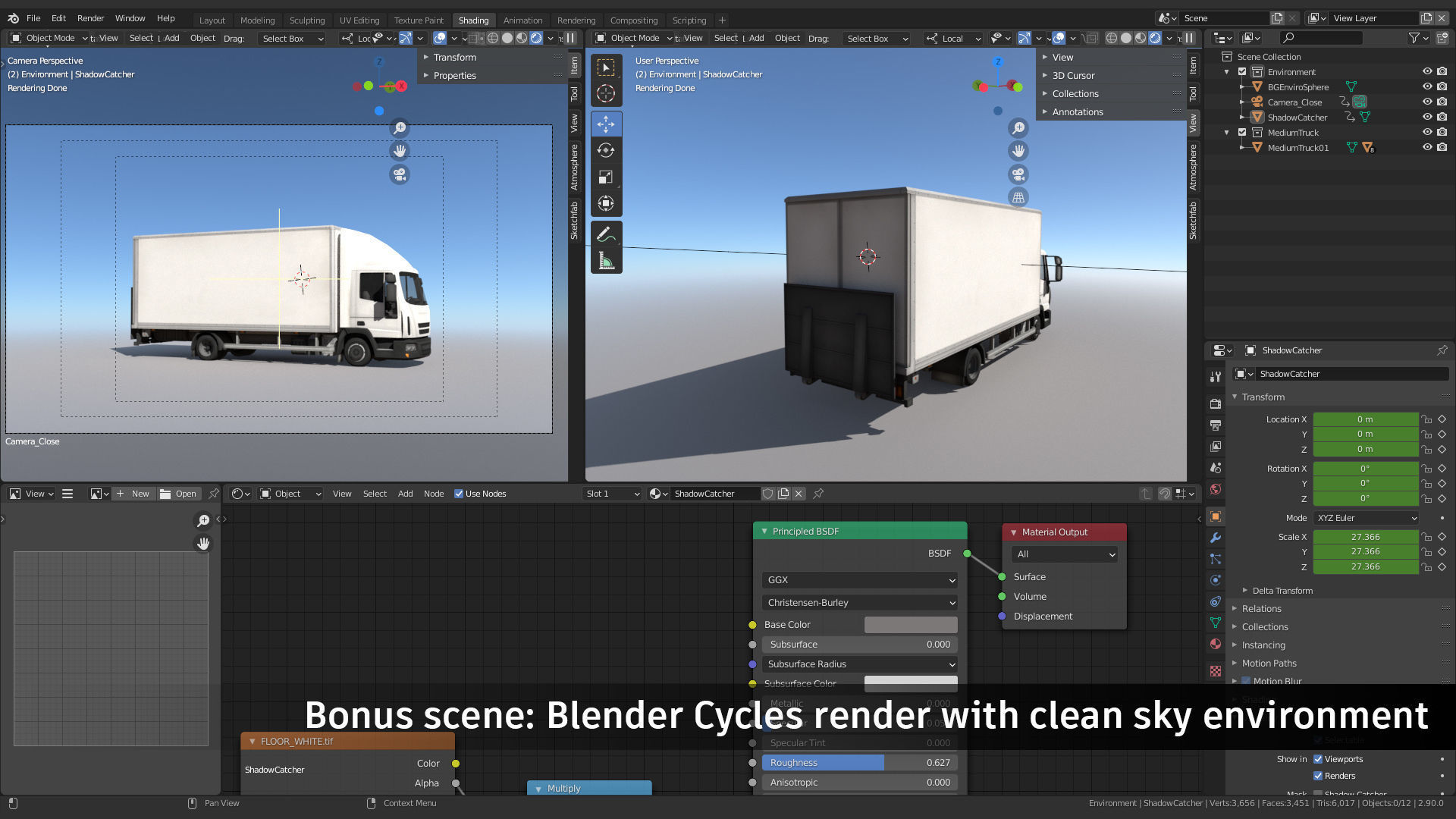Viewport: 1456px width, 819px height.
Task: Open Slot 1 material slot dropdown
Action: pyautogui.click(x=612, y=494)
